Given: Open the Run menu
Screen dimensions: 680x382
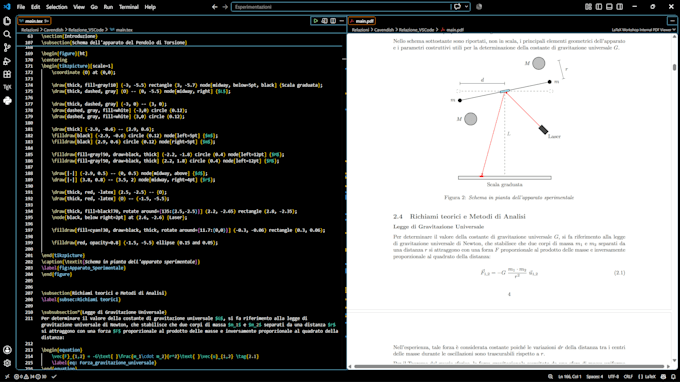Looking at the screenshot, I should tap(108, 7).
